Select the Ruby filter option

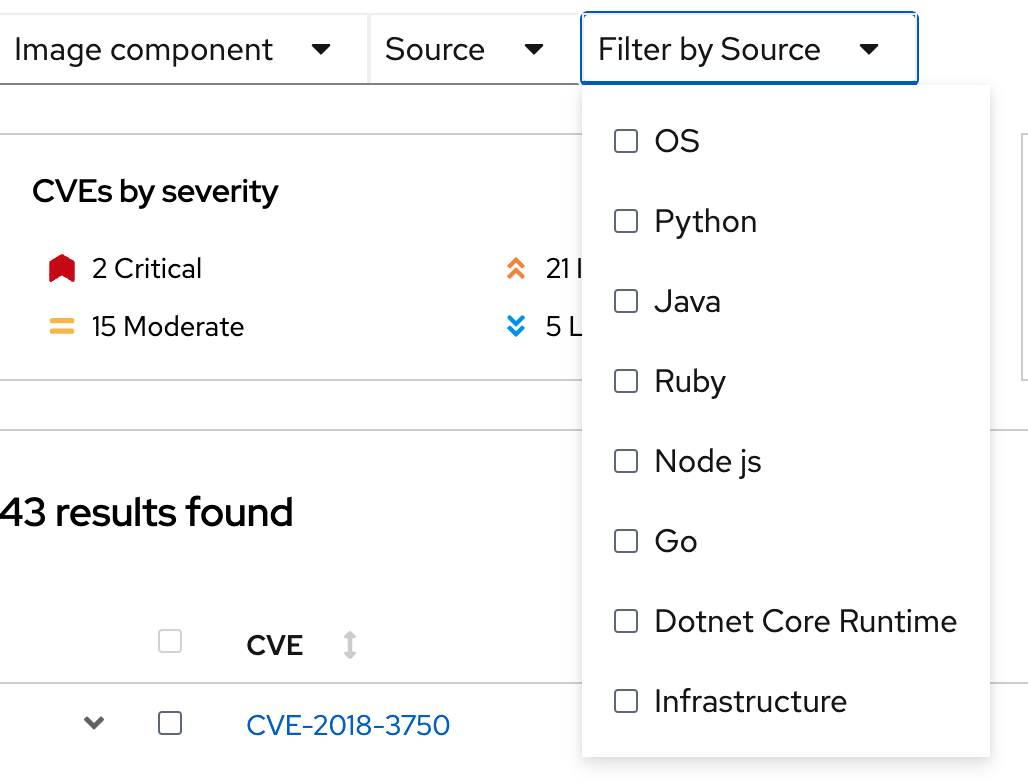click(626, 381)
